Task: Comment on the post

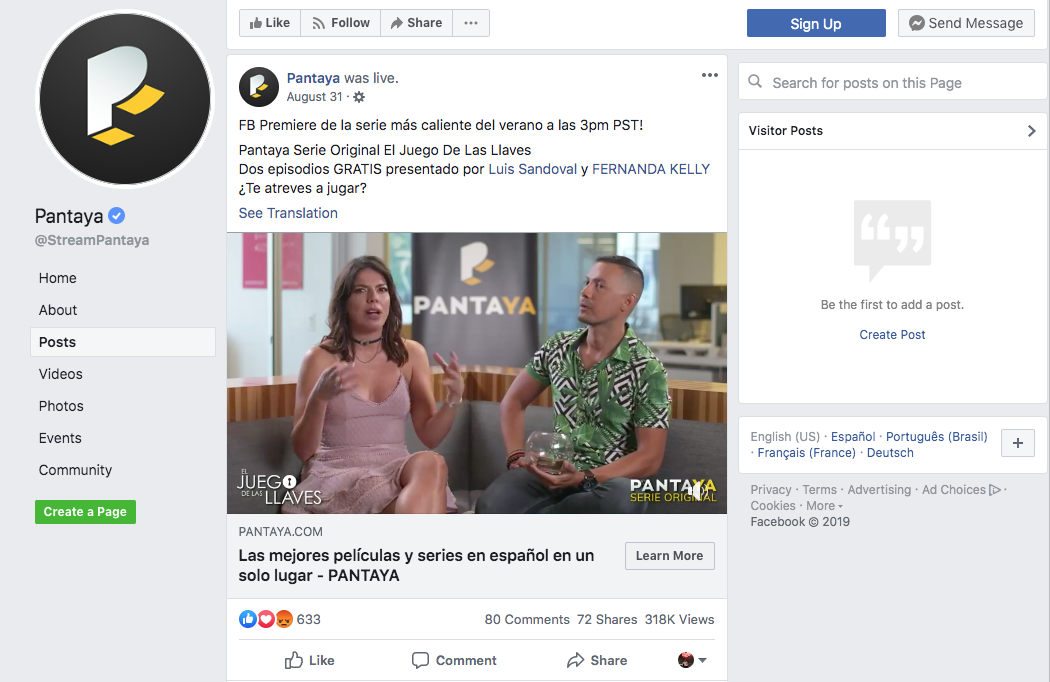Action: click(x=454, y=661)
